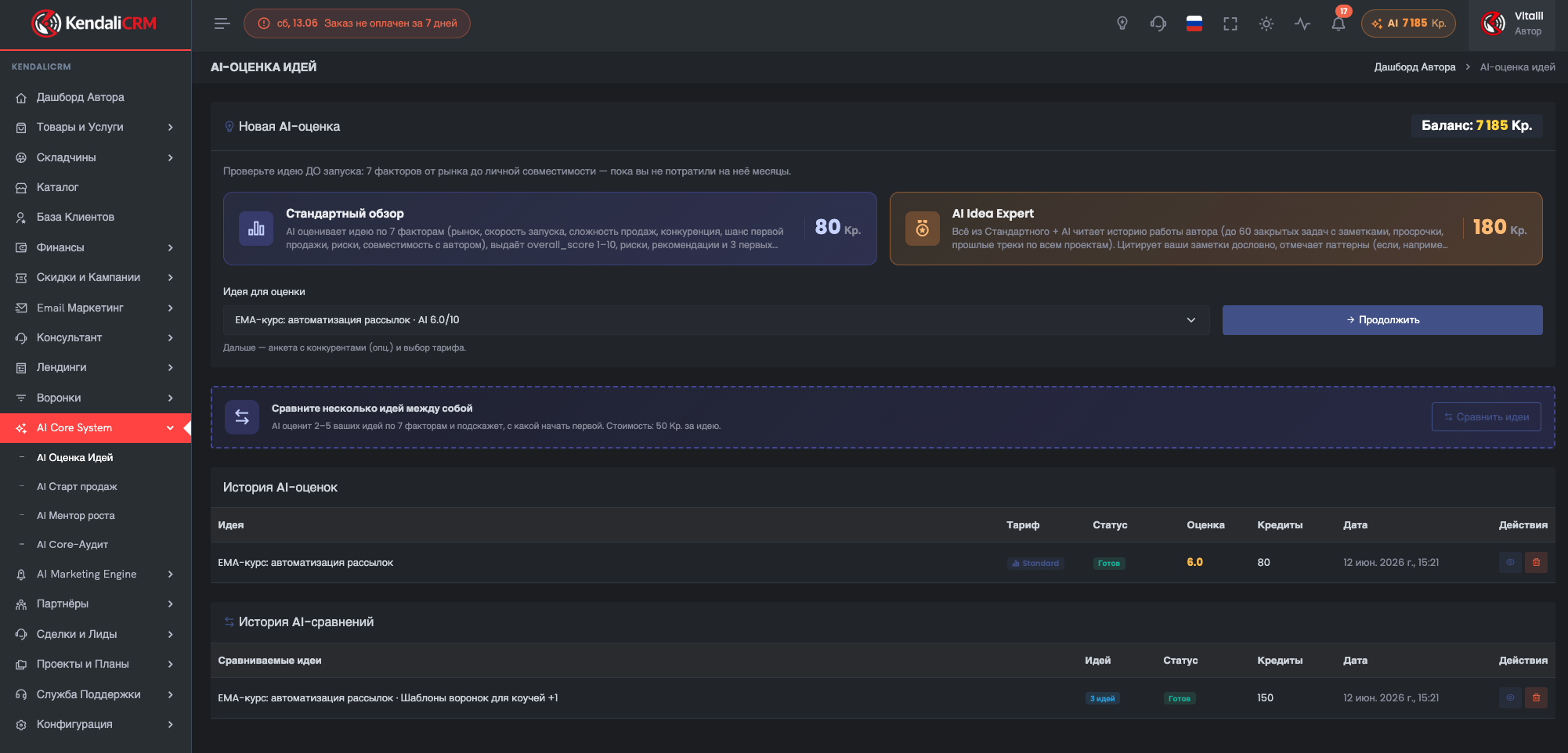Expand Email Маркетинг section
This screenshot has width=1568, height=753.
pos(96,308)
